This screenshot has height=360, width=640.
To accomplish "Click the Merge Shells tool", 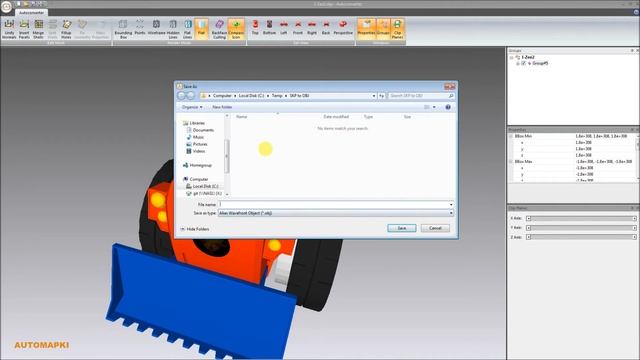I will coord(38,29).
